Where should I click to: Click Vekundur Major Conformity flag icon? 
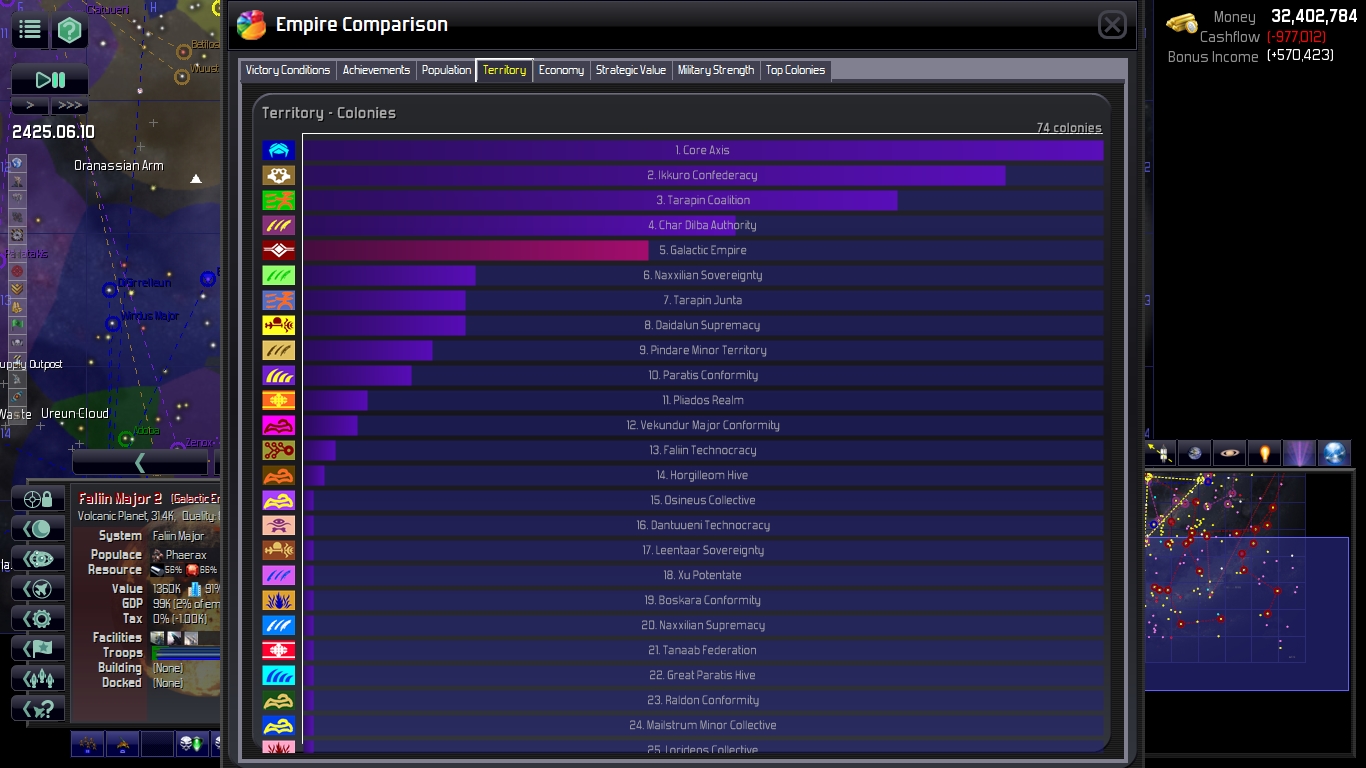pos(279,425)
